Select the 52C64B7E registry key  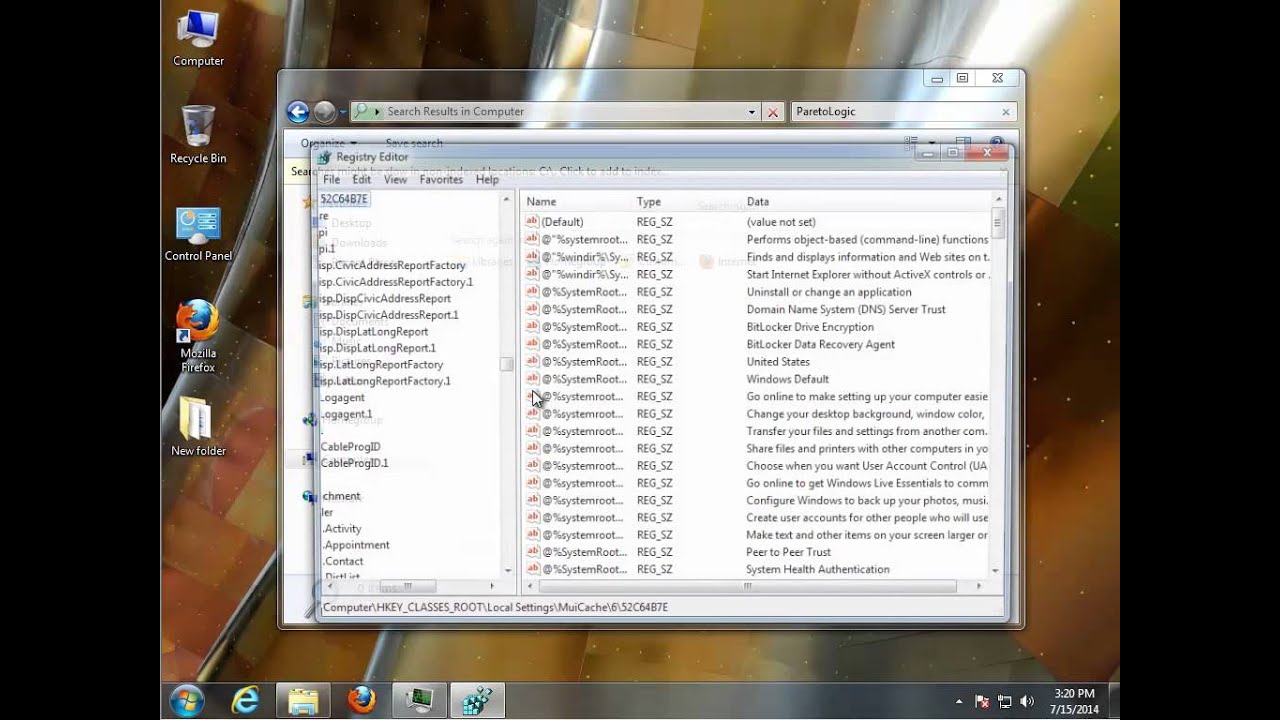coord(344,199)
